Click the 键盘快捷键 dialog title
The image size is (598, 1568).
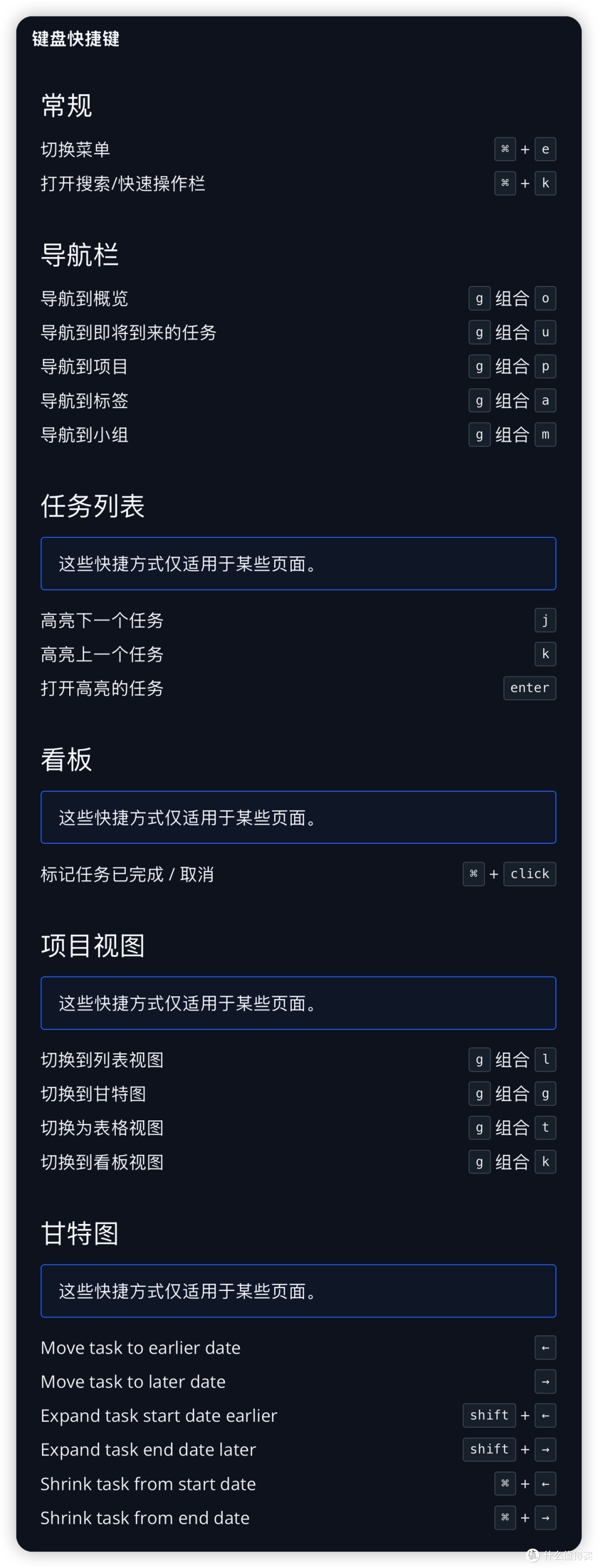(75, 39)
